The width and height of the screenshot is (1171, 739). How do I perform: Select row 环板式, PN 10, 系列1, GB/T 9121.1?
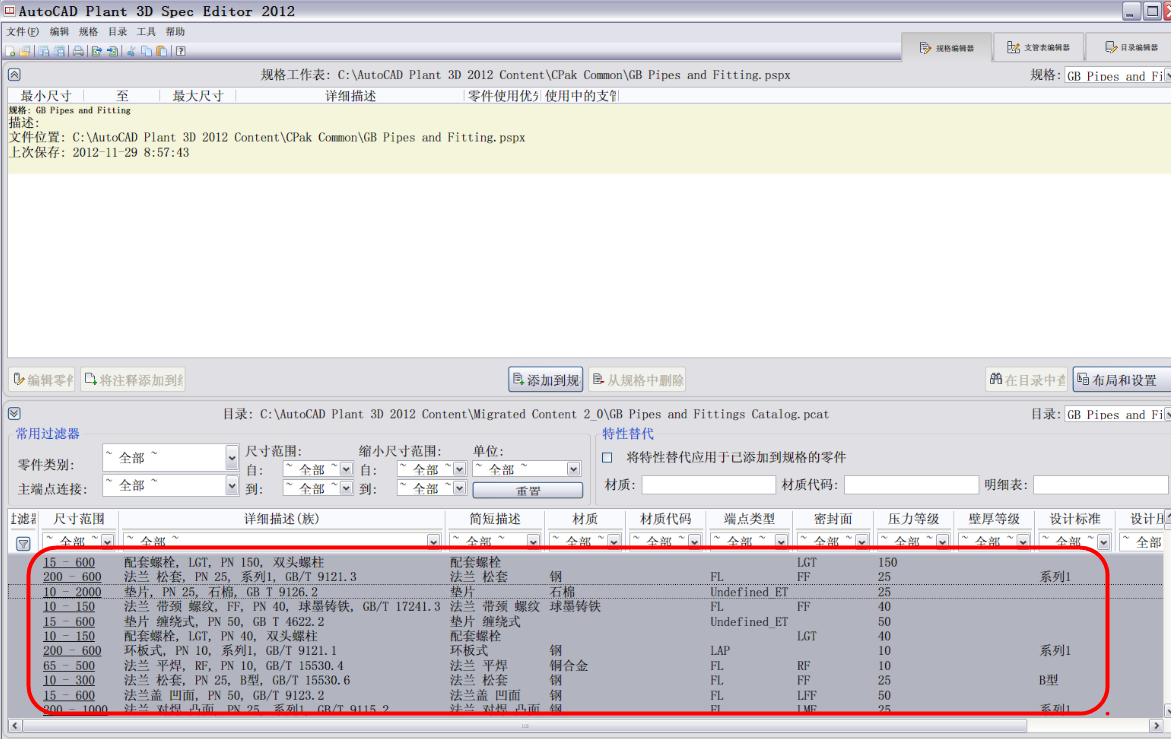[x=586, y=651]
